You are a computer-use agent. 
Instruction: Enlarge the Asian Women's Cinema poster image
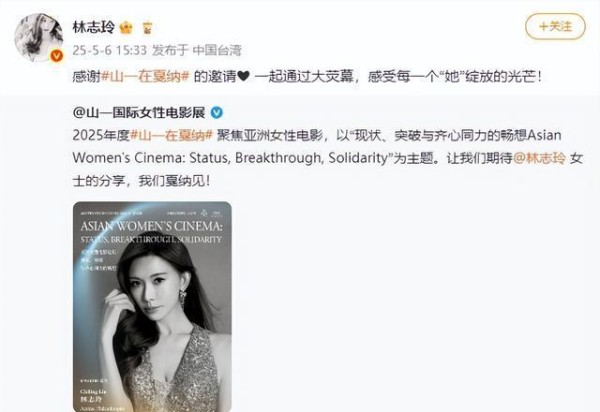152,306
